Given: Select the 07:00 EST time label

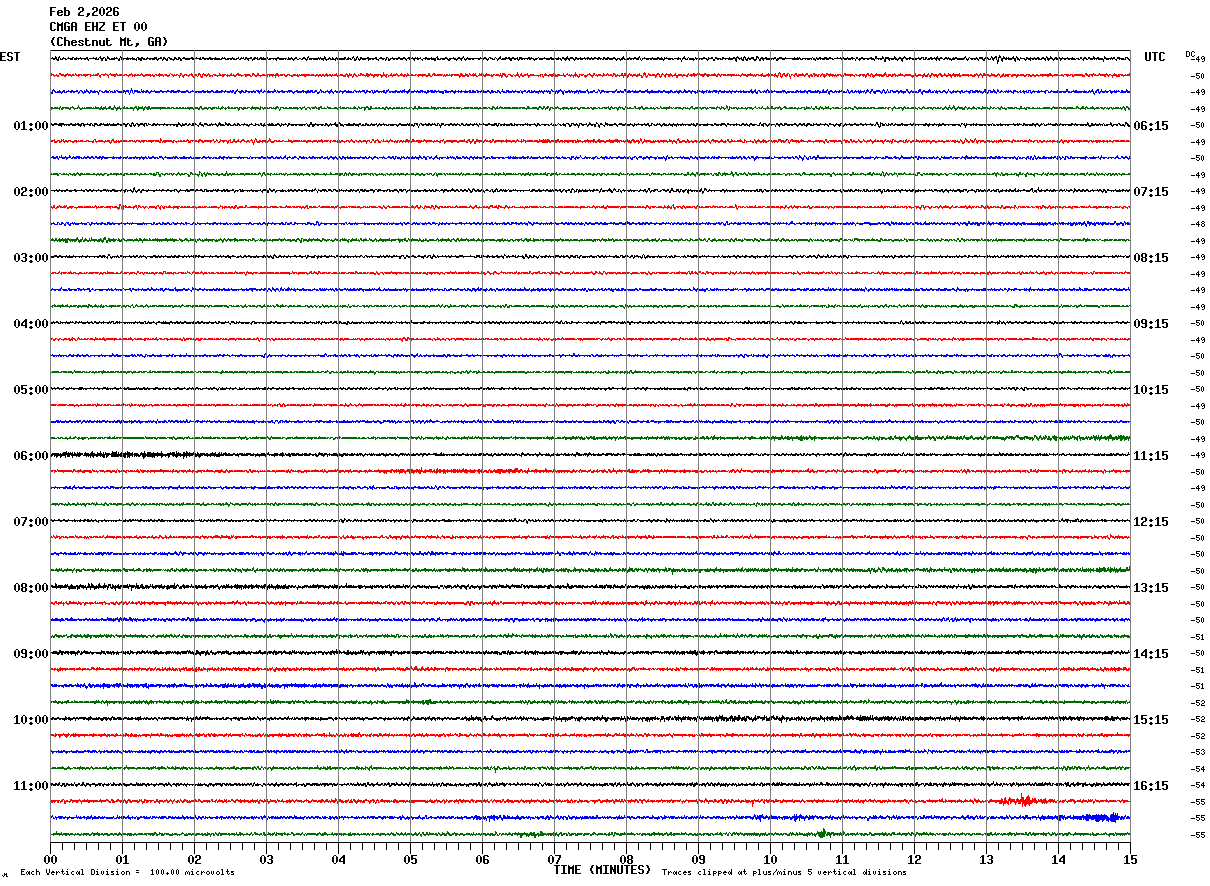Looking at the screenshot, I should [31, 522].
